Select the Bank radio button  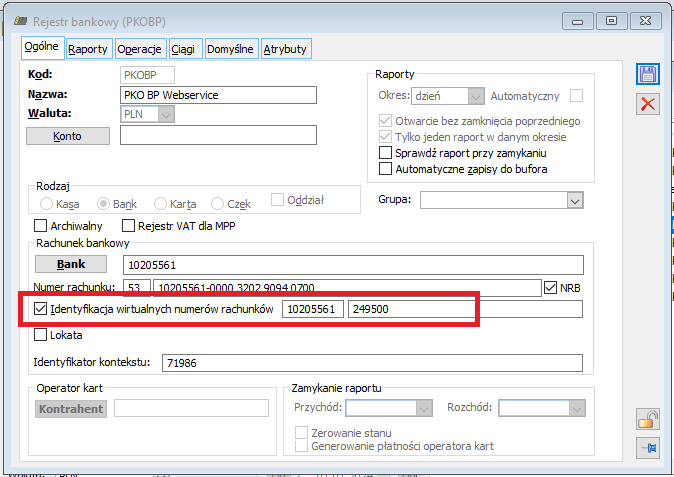click(x=103, y=204)
